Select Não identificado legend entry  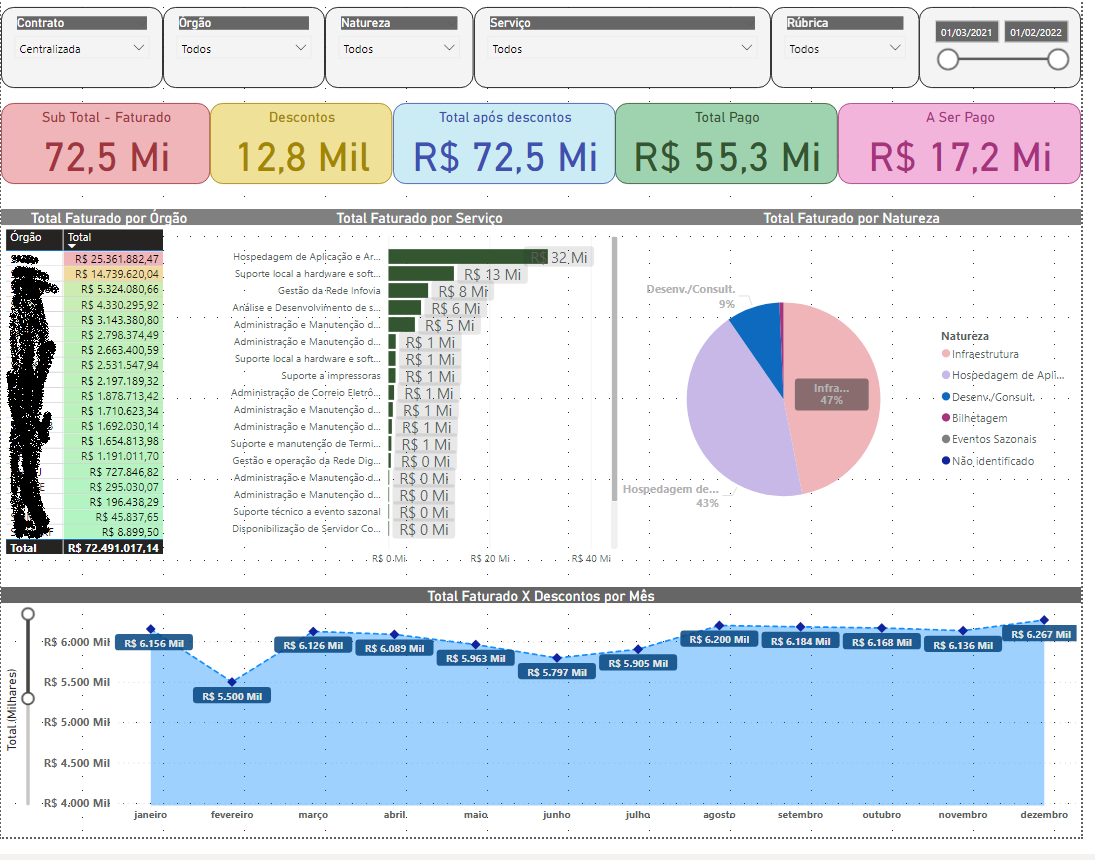(988, 461)
